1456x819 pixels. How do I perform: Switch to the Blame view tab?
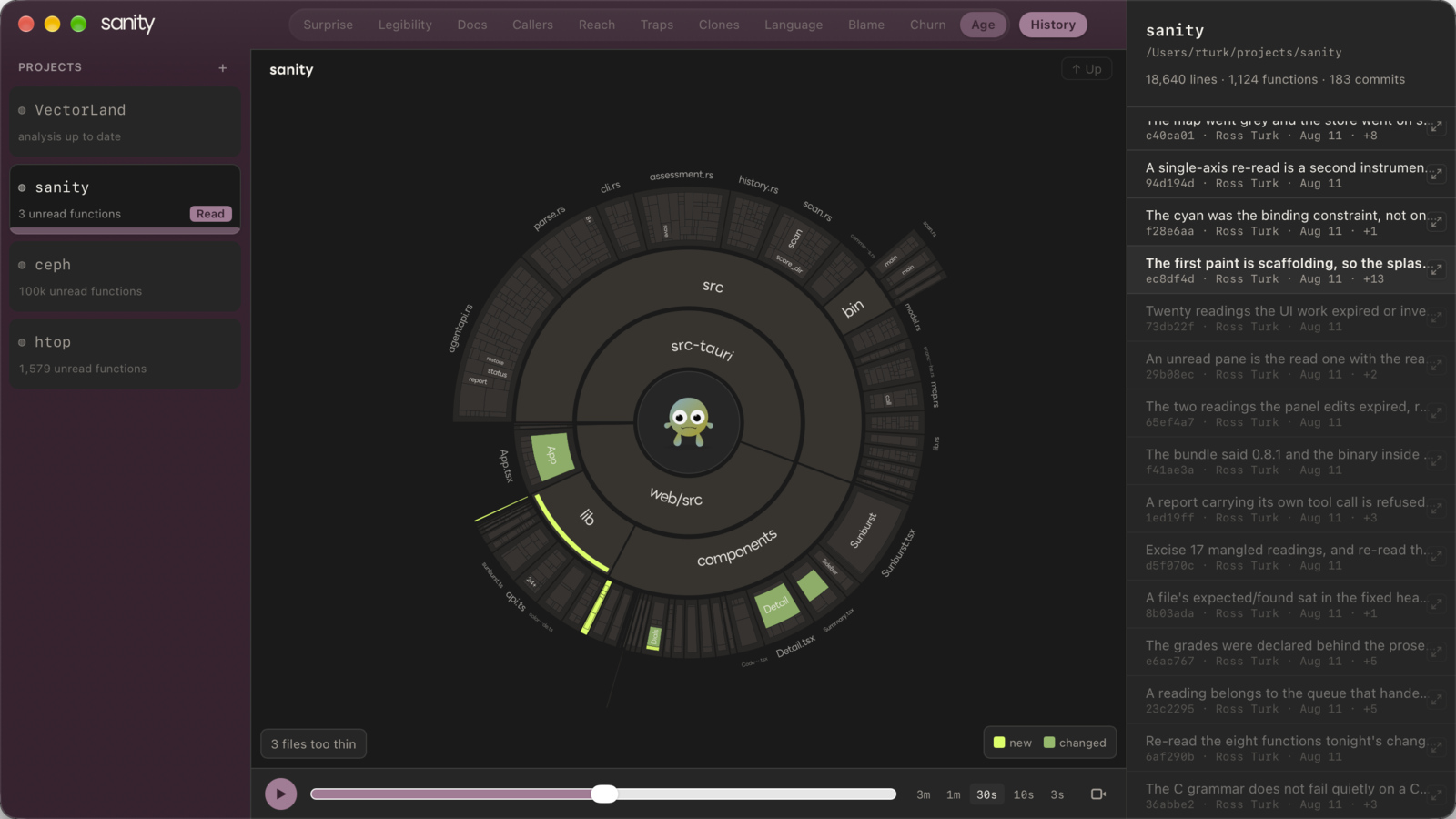click(866, 25)
